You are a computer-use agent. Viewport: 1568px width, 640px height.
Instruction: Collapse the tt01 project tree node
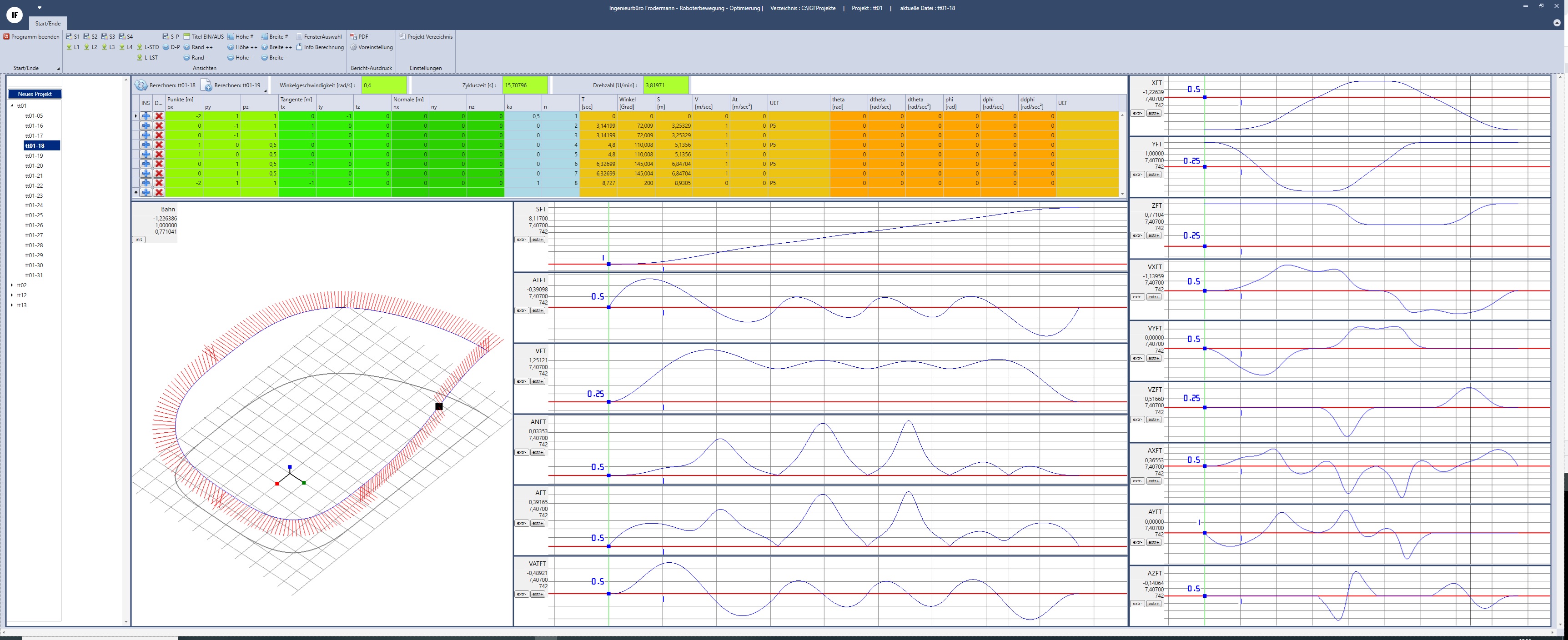point(12,106)
